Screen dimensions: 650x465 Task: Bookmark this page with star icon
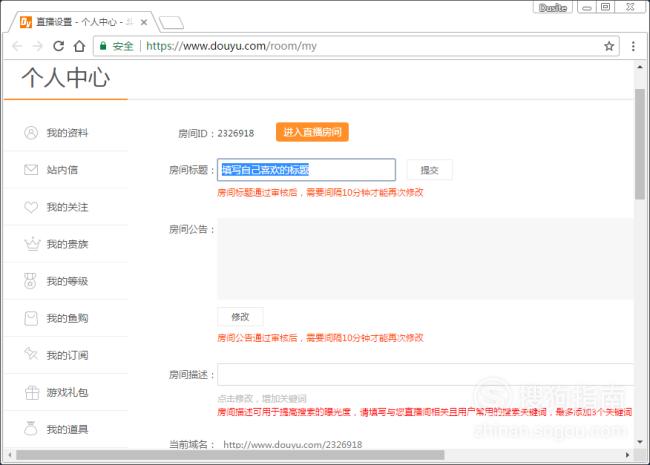(x=609, y=46)
